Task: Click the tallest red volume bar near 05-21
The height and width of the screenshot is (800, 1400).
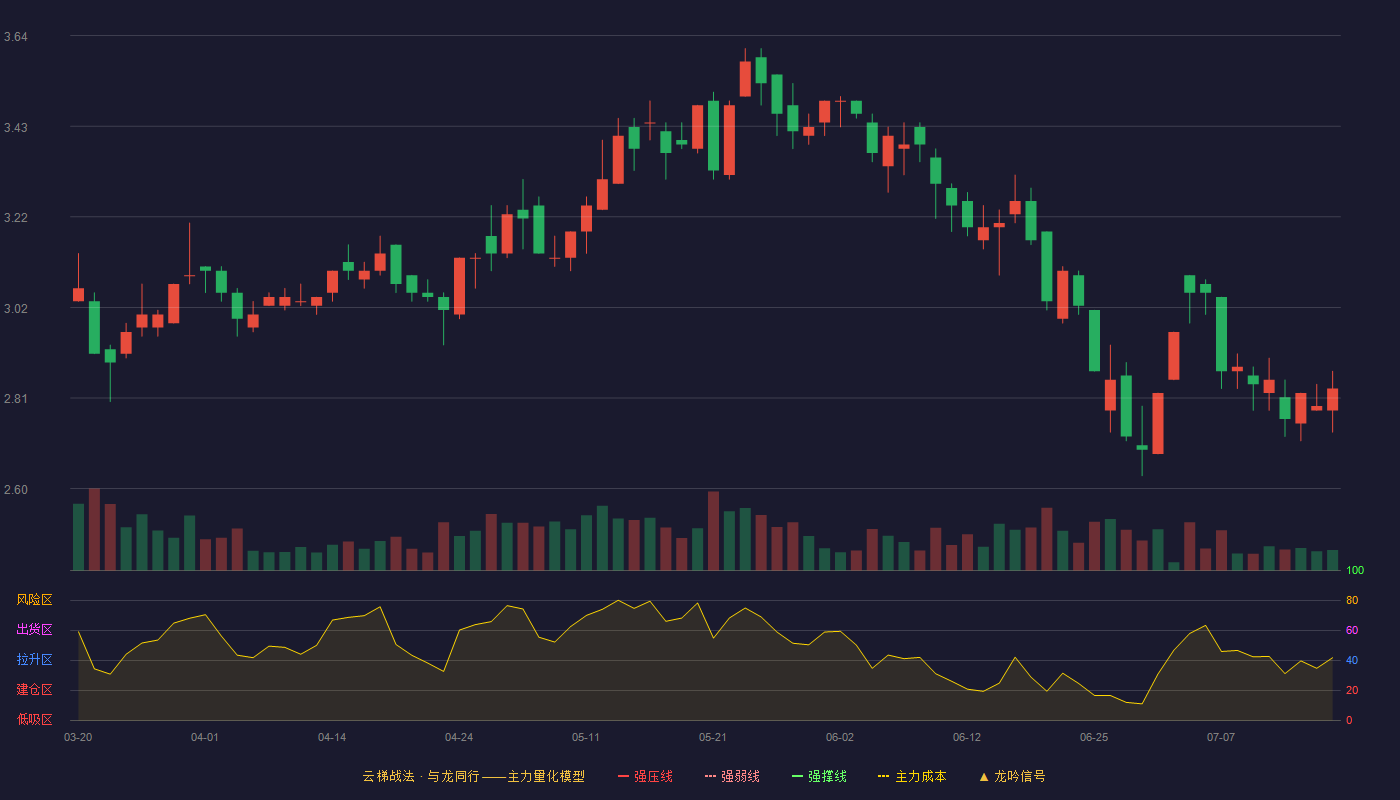Action: (713, 531)
